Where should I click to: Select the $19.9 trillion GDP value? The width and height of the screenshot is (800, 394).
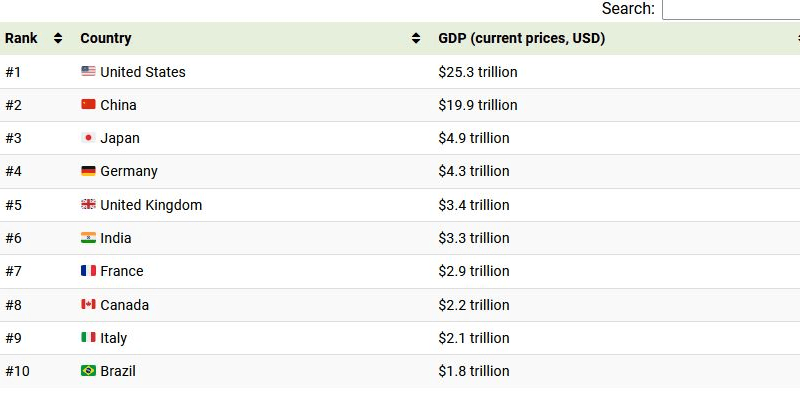pos(478,105)
